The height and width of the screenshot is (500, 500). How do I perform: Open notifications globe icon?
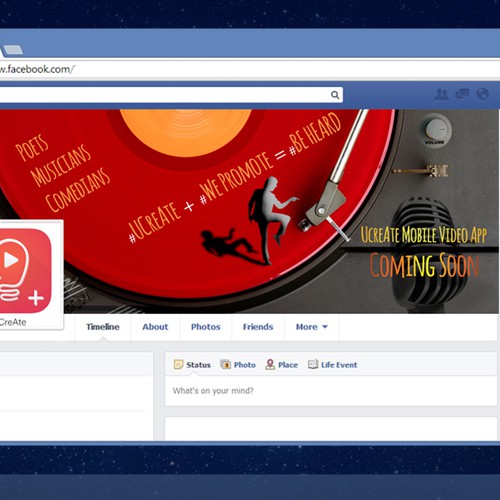click(x=482, y=94)
